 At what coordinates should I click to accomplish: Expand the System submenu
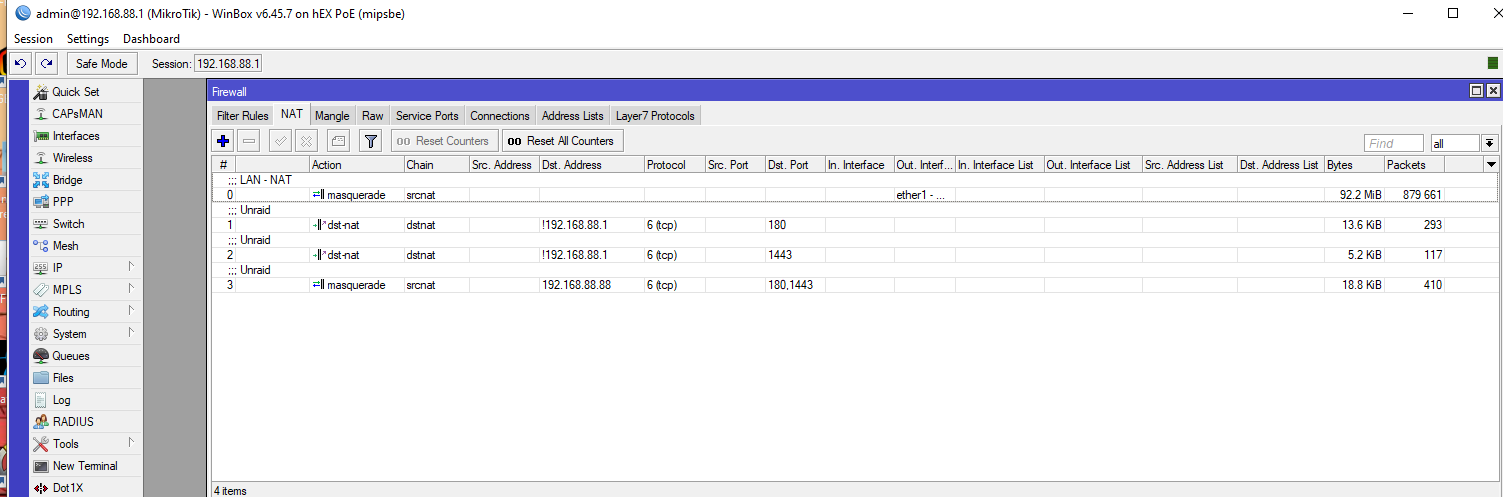click(x=85, y=334)
